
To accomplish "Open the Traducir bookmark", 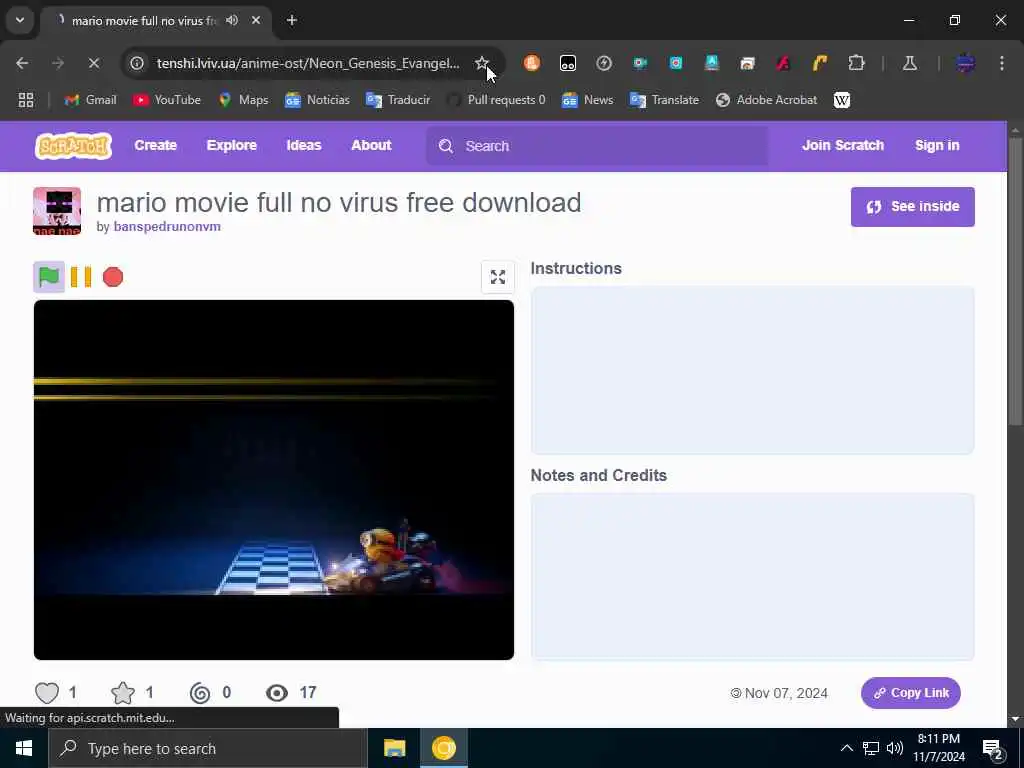I will point(398,100).
